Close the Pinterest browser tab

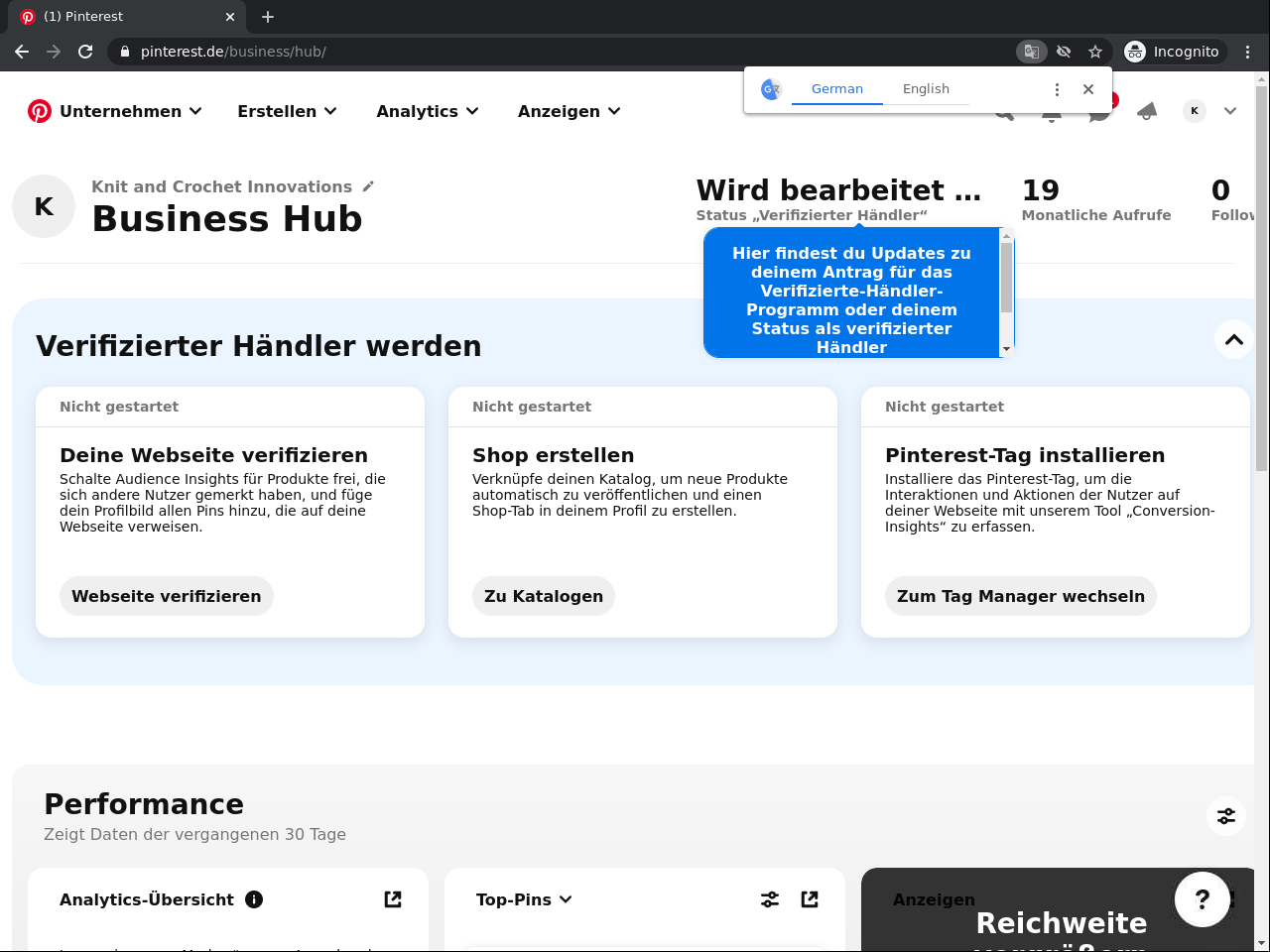(230, 17)
